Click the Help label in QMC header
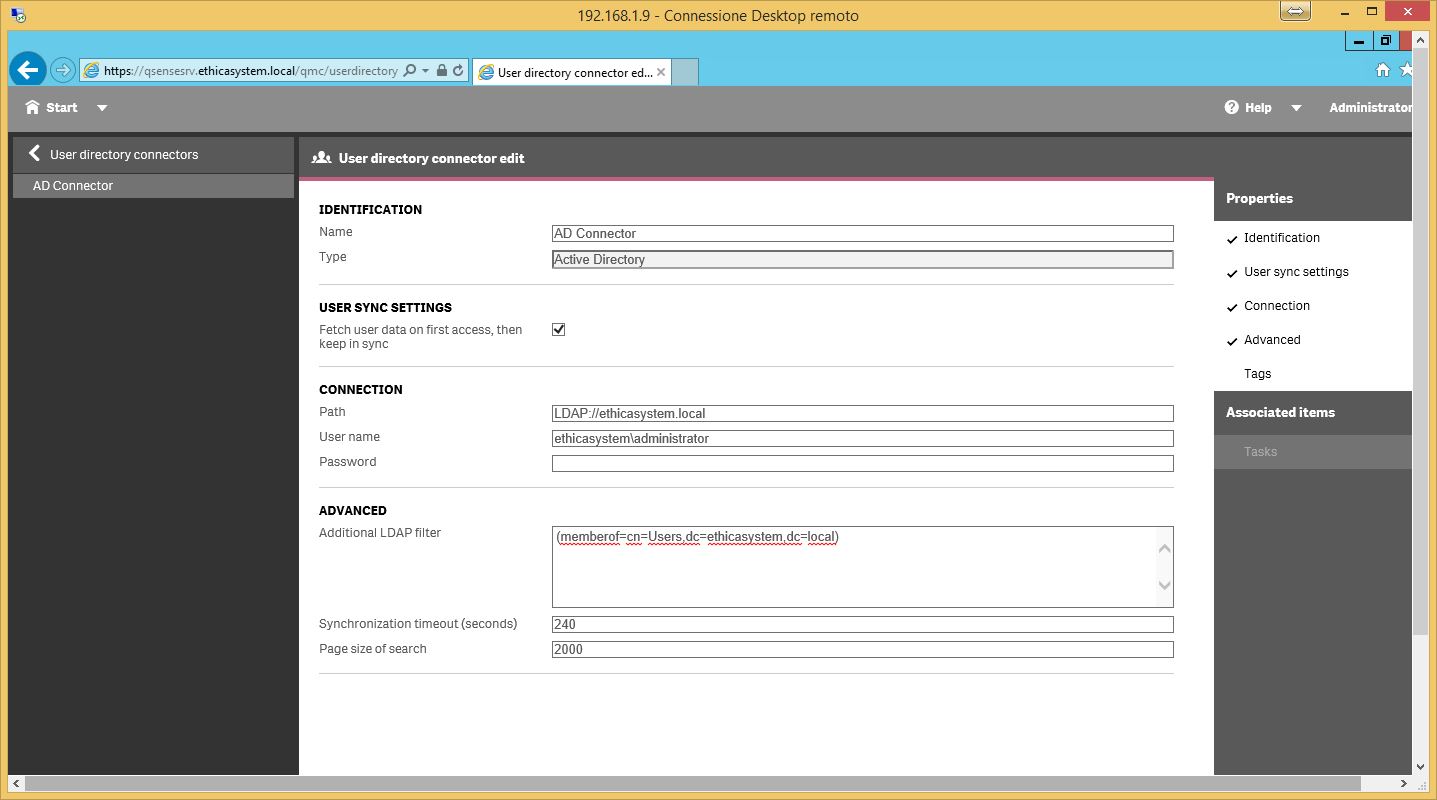Screen dimensions: 1437x800 pyautogui.click(x=1258, y=107)
